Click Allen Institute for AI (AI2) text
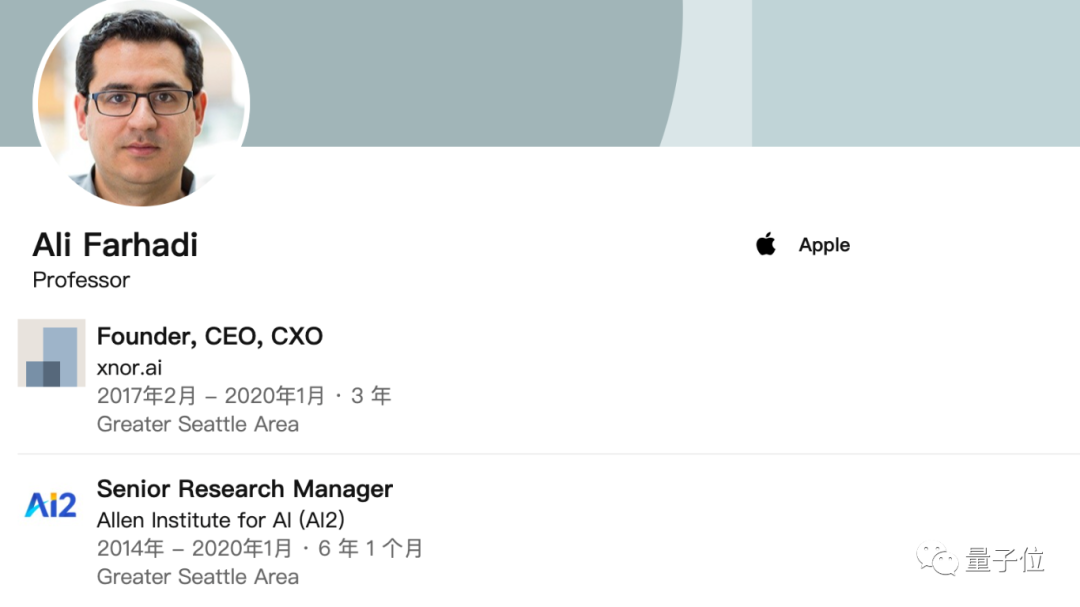The height and width of the screenshot is (607, 1080). pyautogui.click(x=220, y=519)
